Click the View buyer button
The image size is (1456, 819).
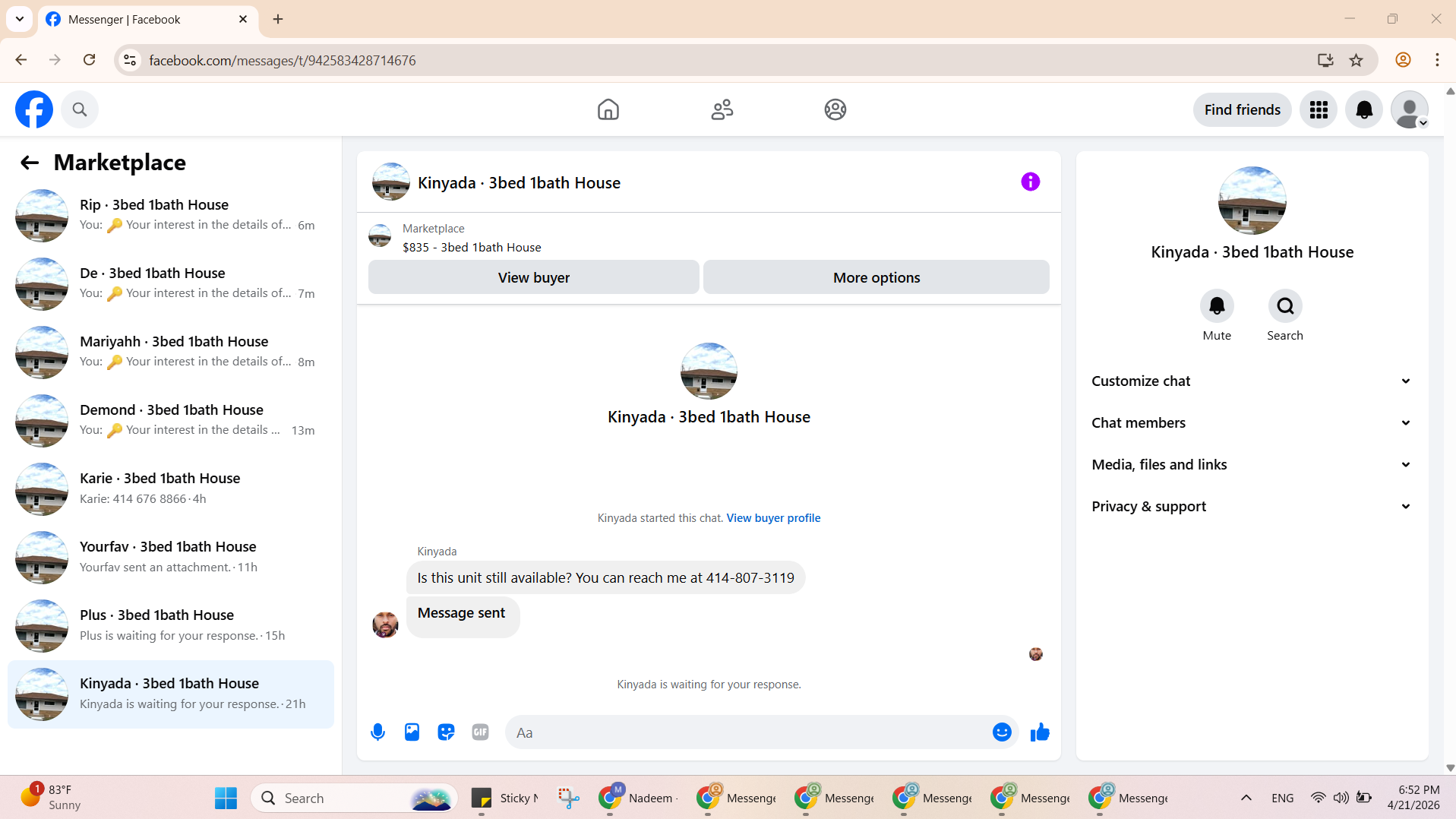(534, 277)
